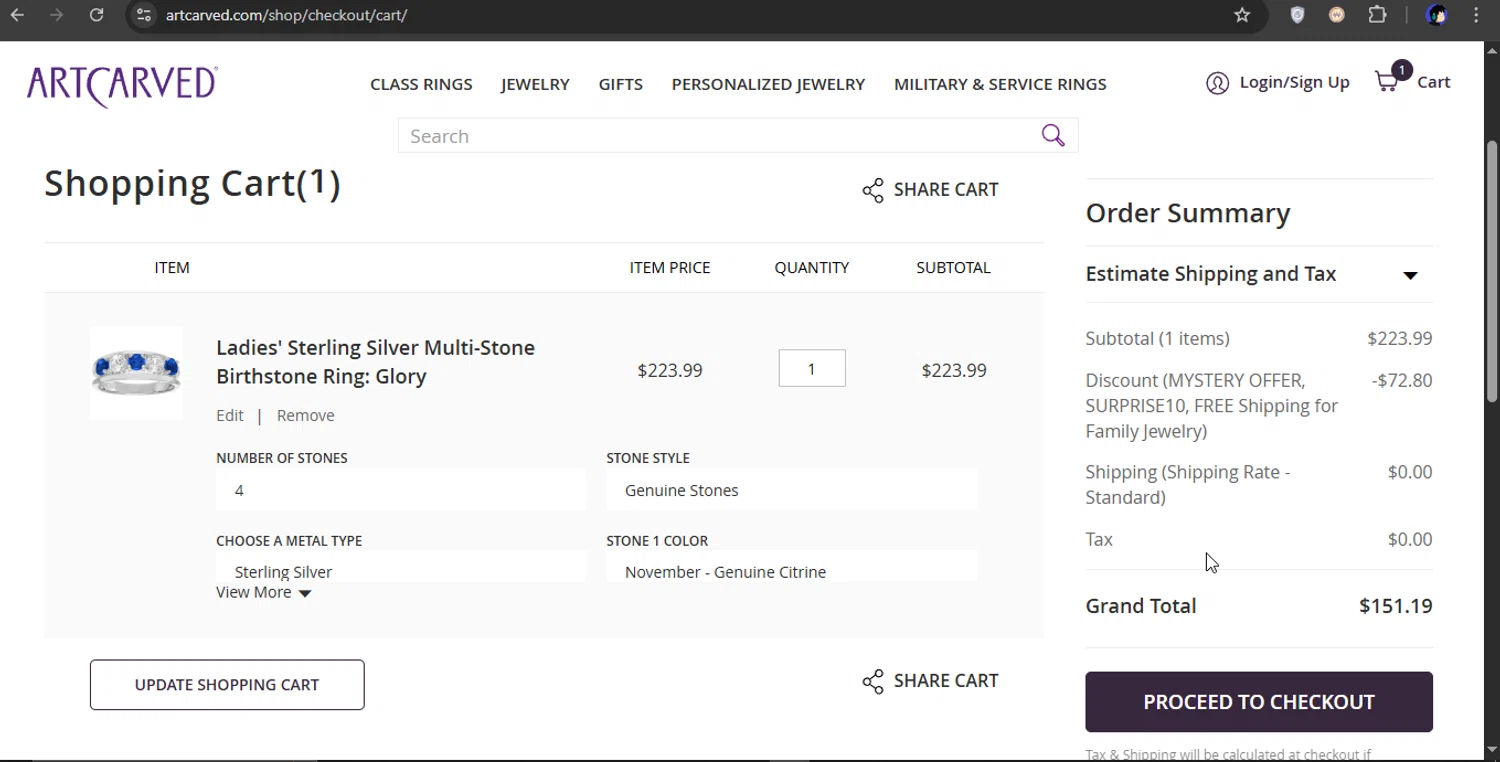
Task: Open site information icon in address bar
Action: click(144, 15)
